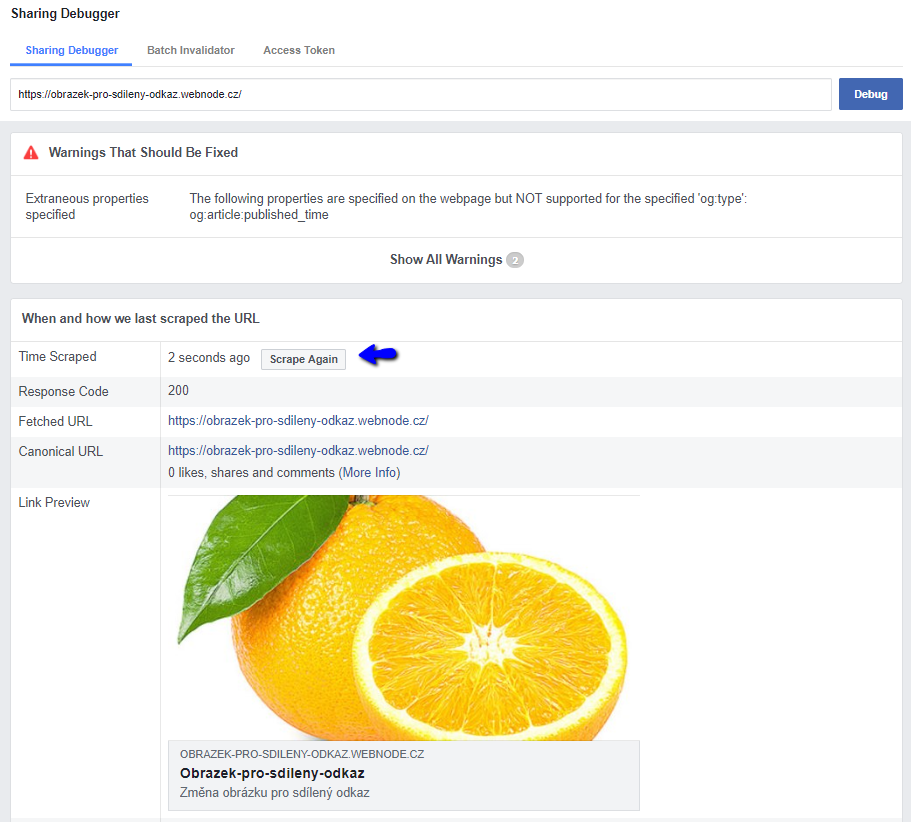Click the warnings count badge 2
911x822 pixels.
pos(515,260)
